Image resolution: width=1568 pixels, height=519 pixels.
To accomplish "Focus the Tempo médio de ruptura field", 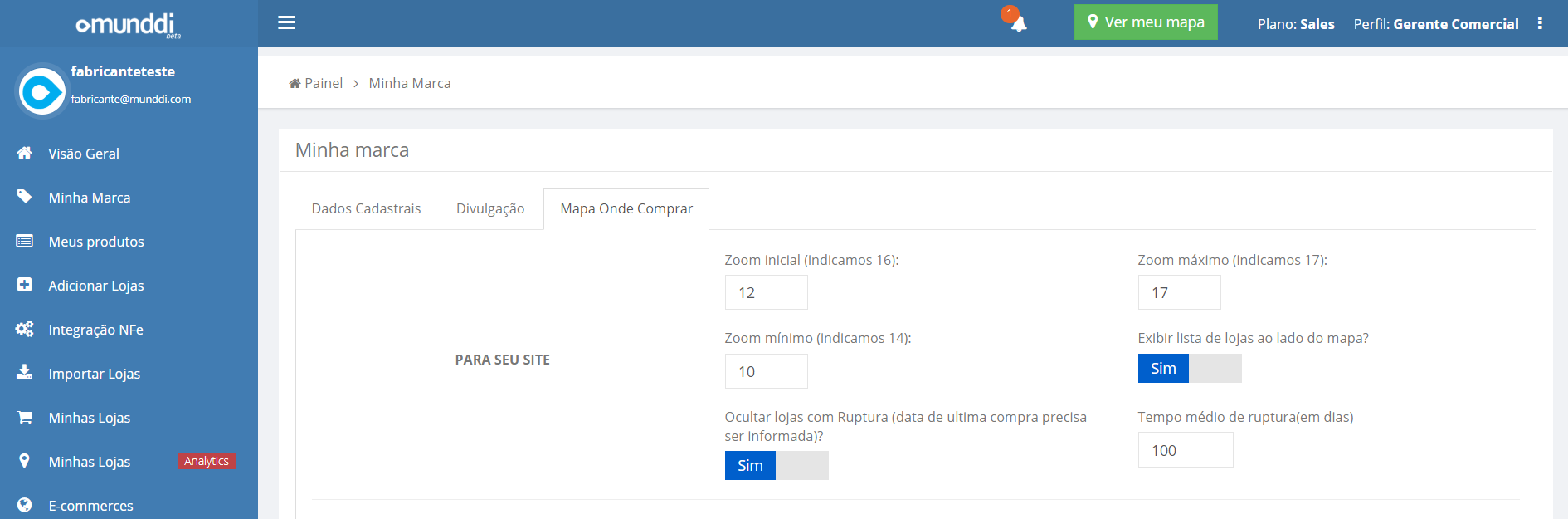I will click(1185, 450).
